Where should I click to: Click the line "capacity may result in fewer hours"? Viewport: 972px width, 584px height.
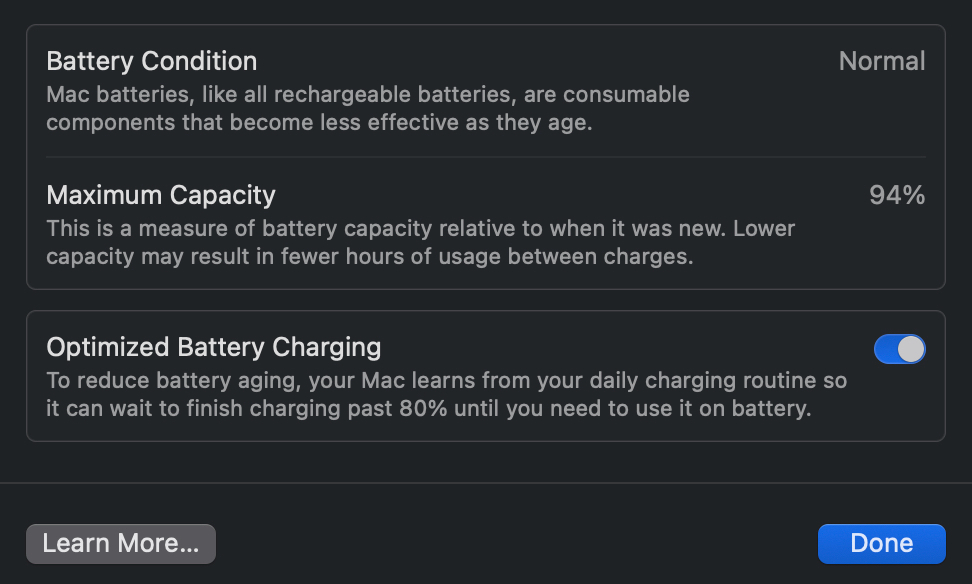coord(369,256)
